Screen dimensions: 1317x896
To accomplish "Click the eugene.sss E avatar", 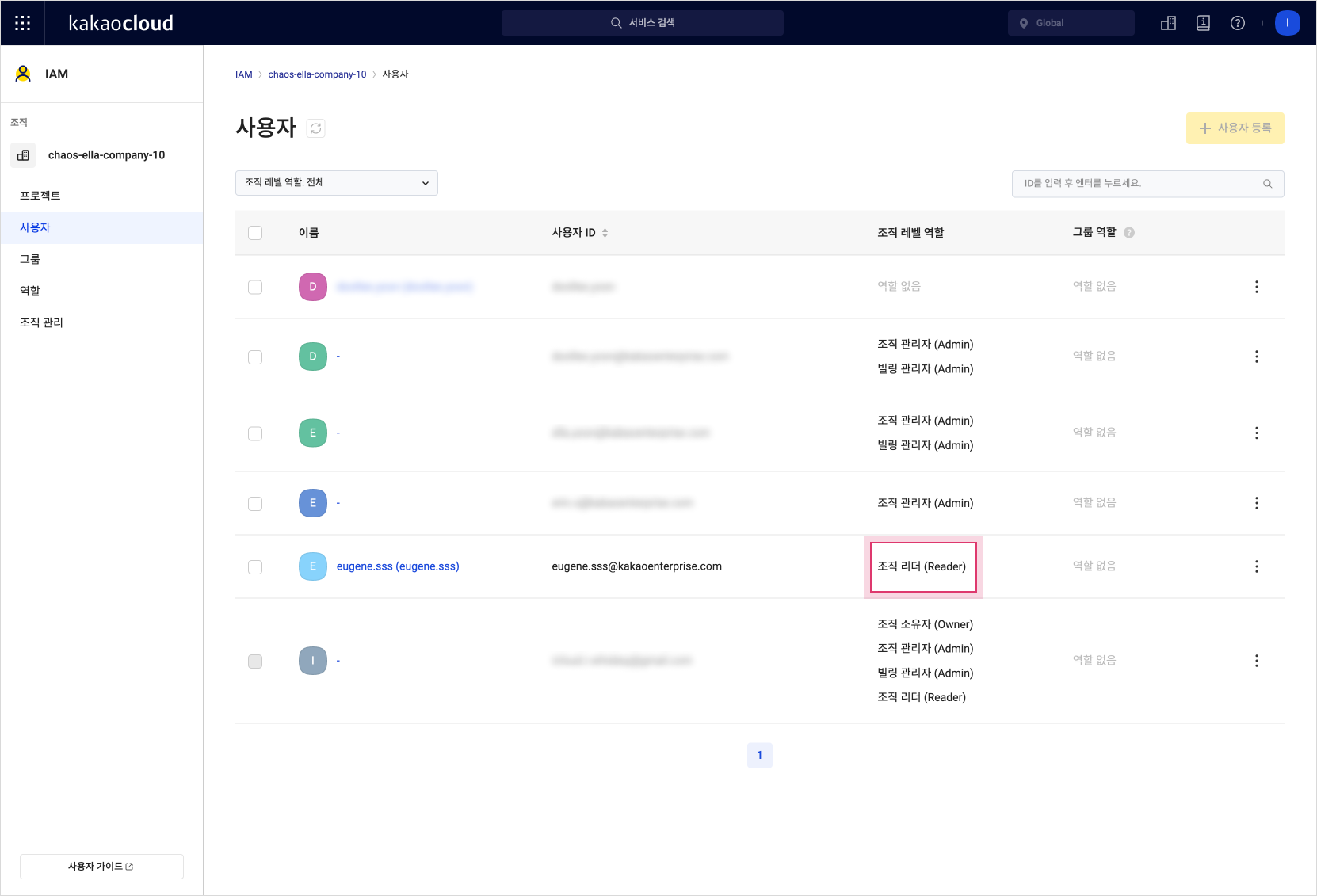I will pos(313,566).
